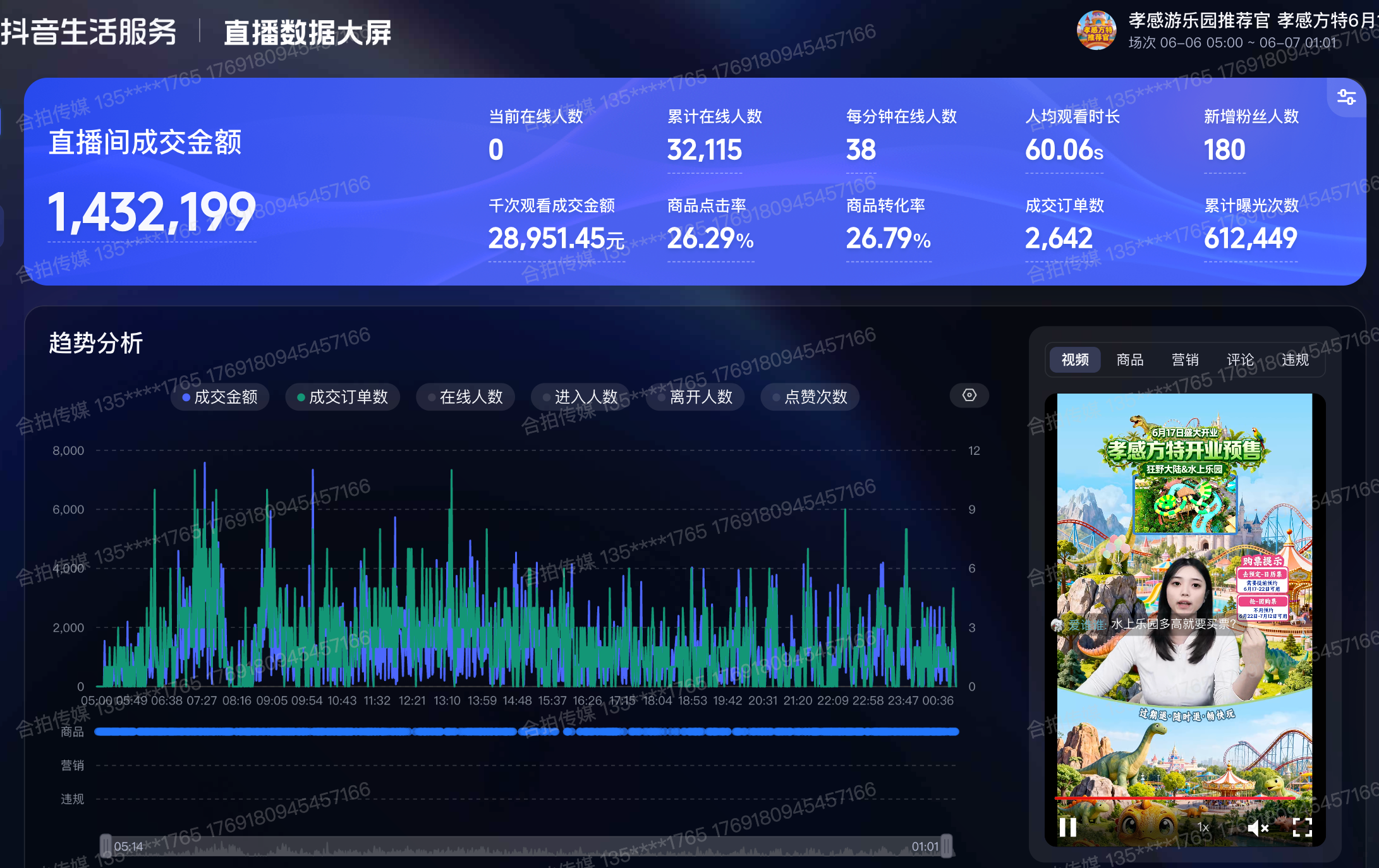Enable the 离开人数 legend series
This screenshot has width=1379, height=868.
[695, 397]
